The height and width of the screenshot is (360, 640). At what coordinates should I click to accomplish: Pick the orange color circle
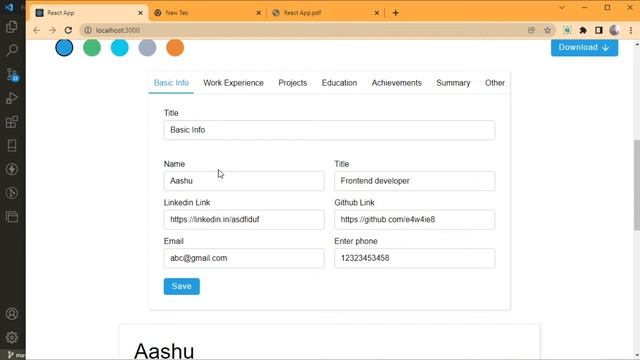pyautogui.click(x=175, y=48)
